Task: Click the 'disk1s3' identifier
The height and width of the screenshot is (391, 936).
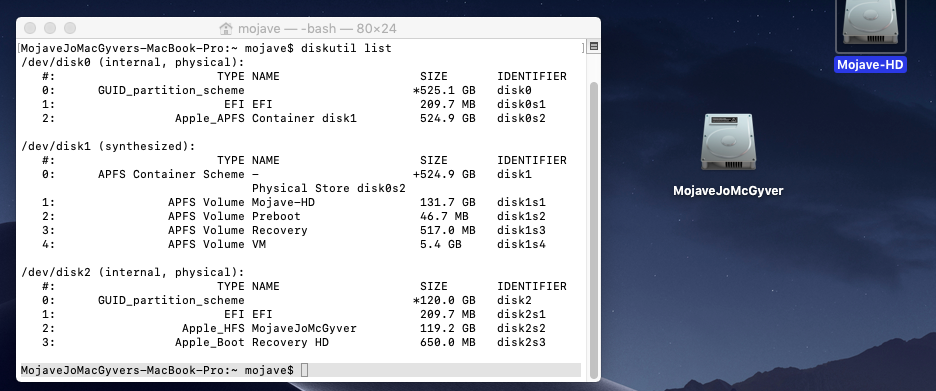Action: [521, 230]
